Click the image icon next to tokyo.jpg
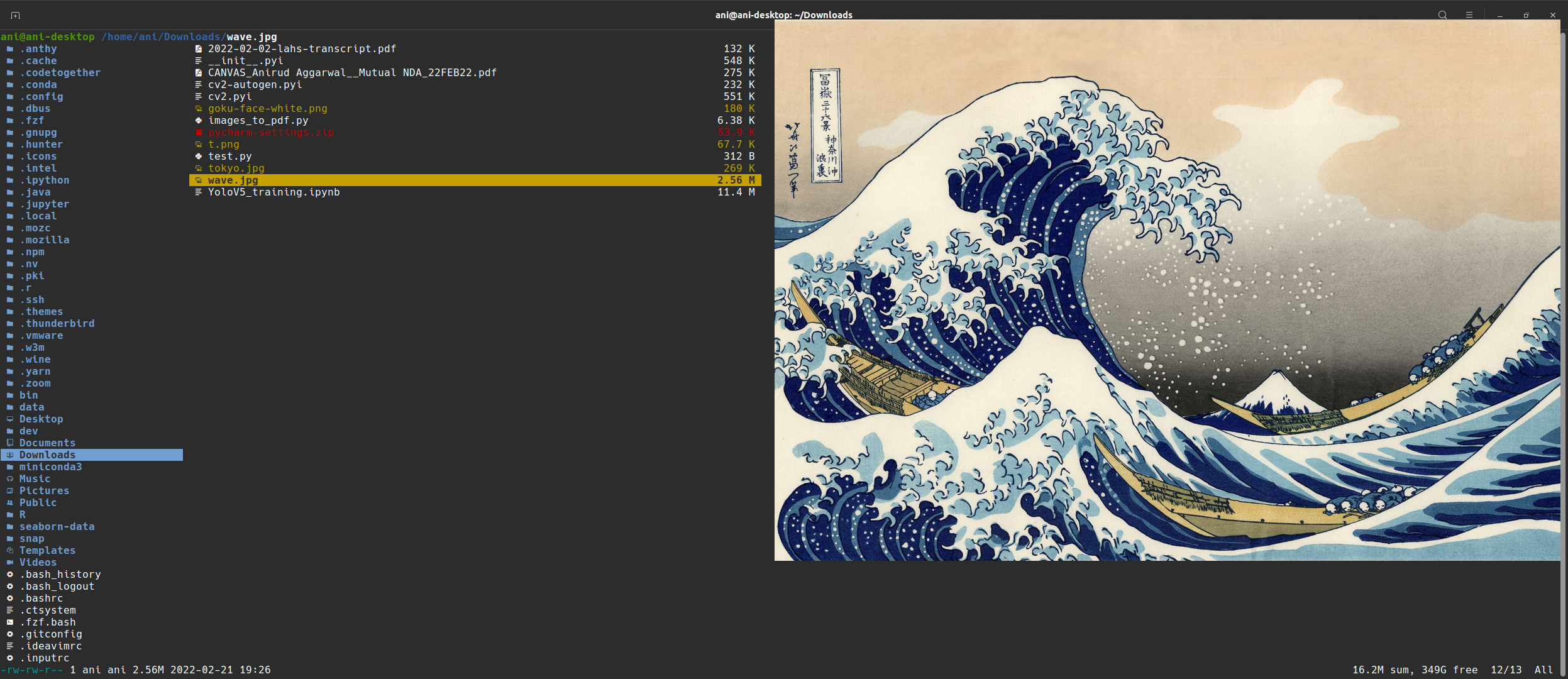Screen dimensions: 1568x679 tap(198, 168)
